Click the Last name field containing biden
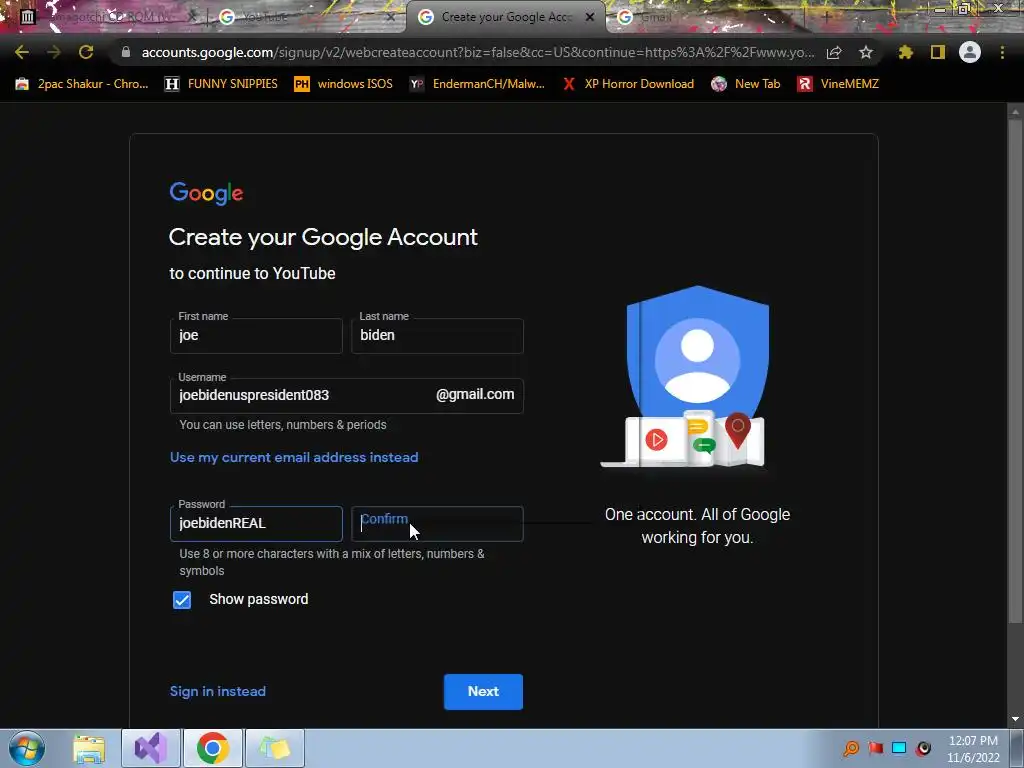This screenshot has height=768, width=1024. pyautogui.click(x=437, y=336)
